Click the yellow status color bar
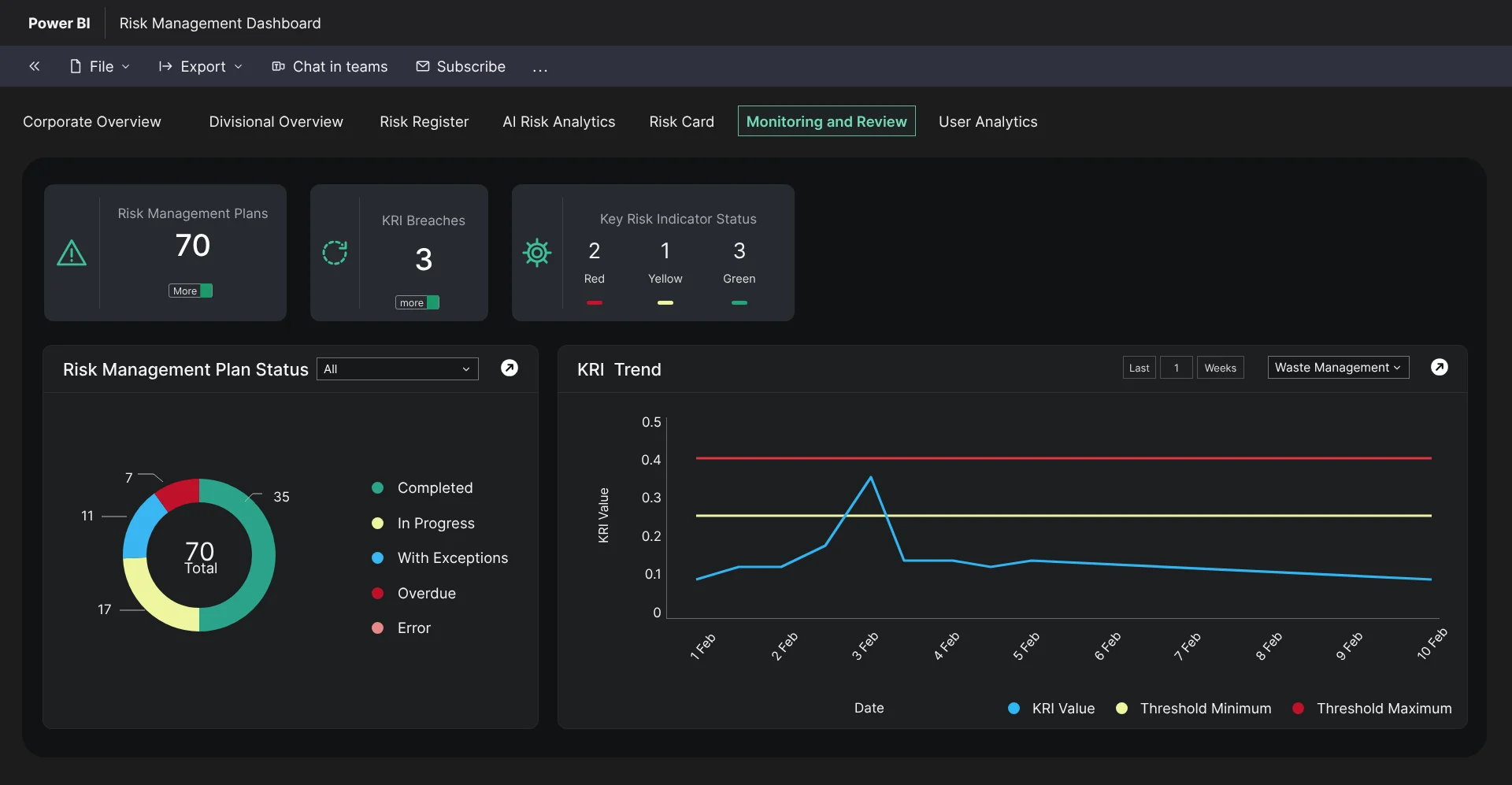Image resolution: width=1512 pixels, height=785 pixels. pyautogui.click(x=665, y=302)
